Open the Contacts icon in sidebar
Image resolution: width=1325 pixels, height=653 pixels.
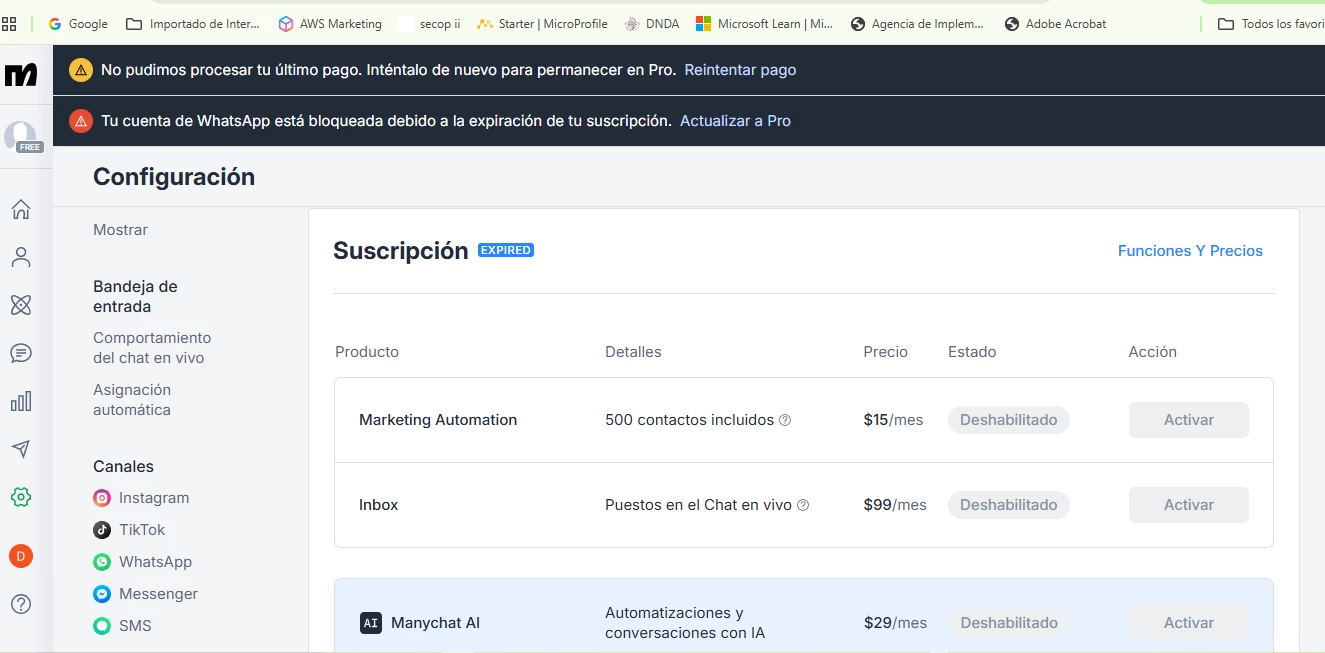click(x=21, y=258)
